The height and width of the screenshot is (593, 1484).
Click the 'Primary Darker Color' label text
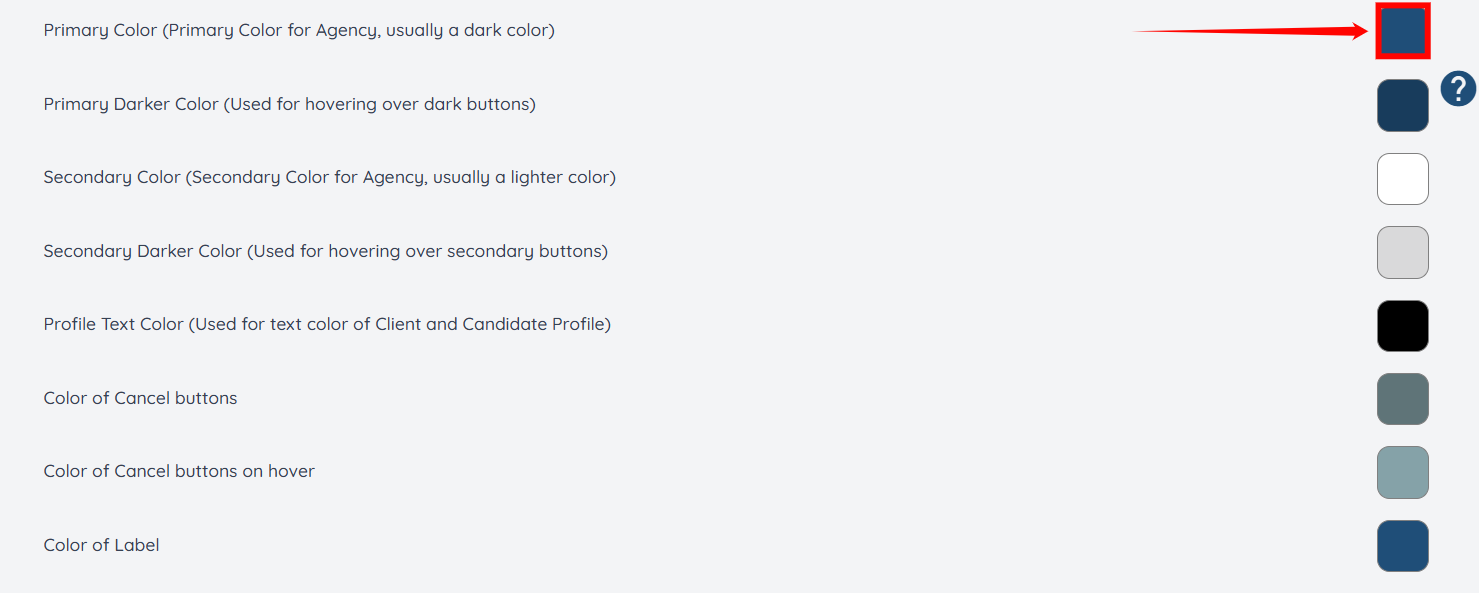(131, 104)
